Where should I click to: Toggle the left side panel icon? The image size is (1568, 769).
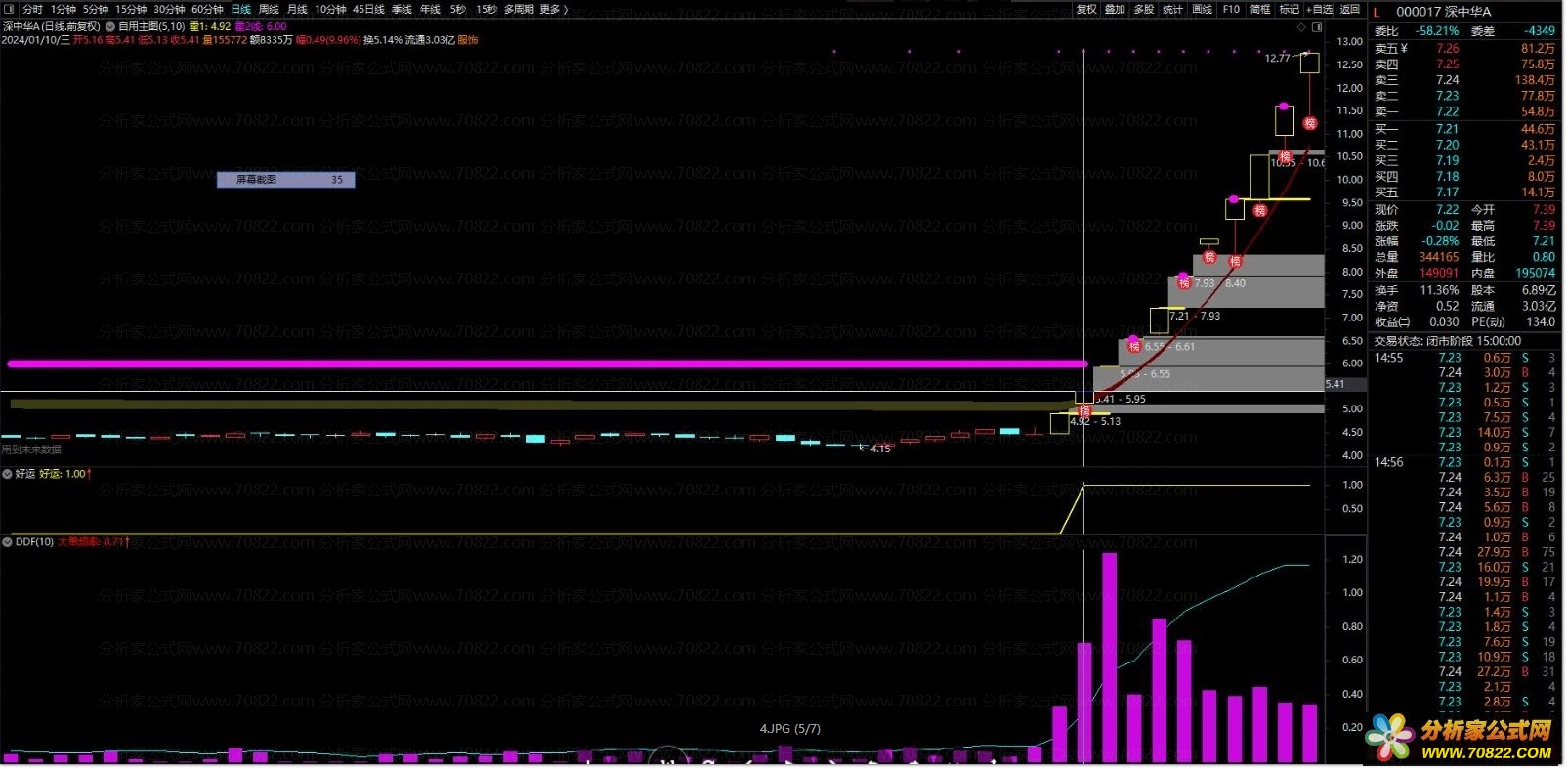pos(10,9)
